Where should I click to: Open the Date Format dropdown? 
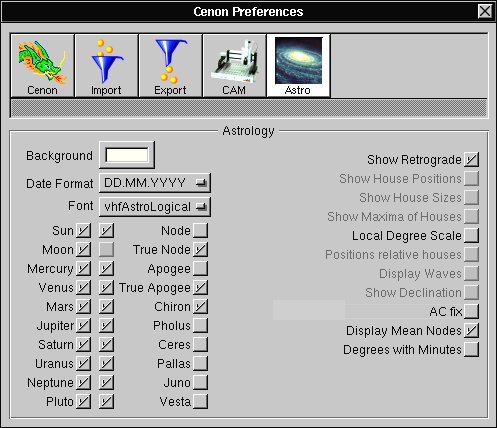coord(155,183)
